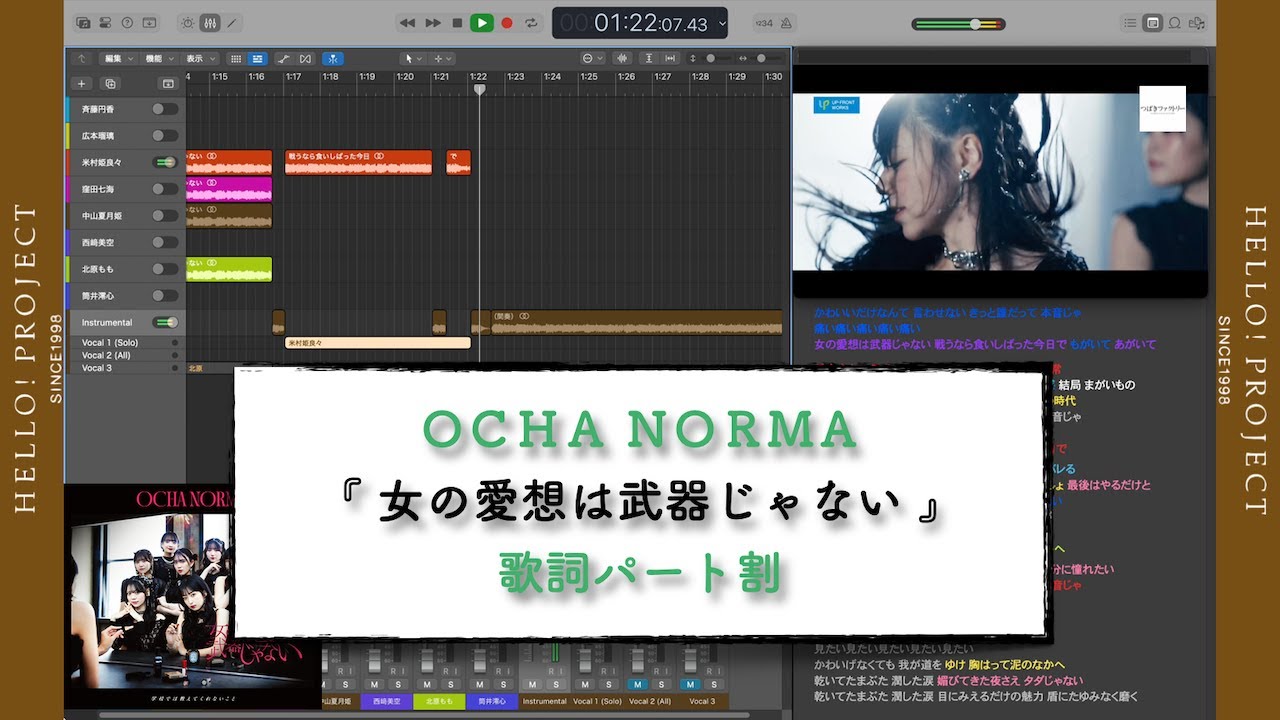The width and height of the screenshot is (1280, 720).
Task: Toggle Cycle mode
Action: pos(531,22)
